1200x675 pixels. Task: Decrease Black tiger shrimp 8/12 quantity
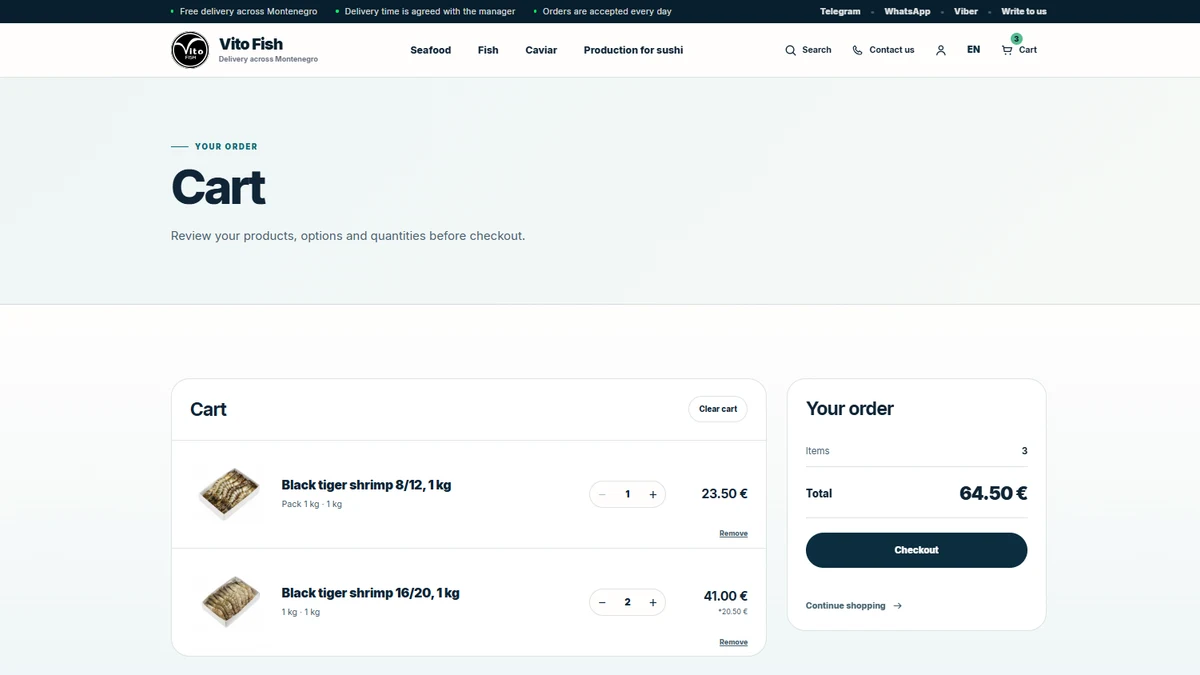point(602,494)
